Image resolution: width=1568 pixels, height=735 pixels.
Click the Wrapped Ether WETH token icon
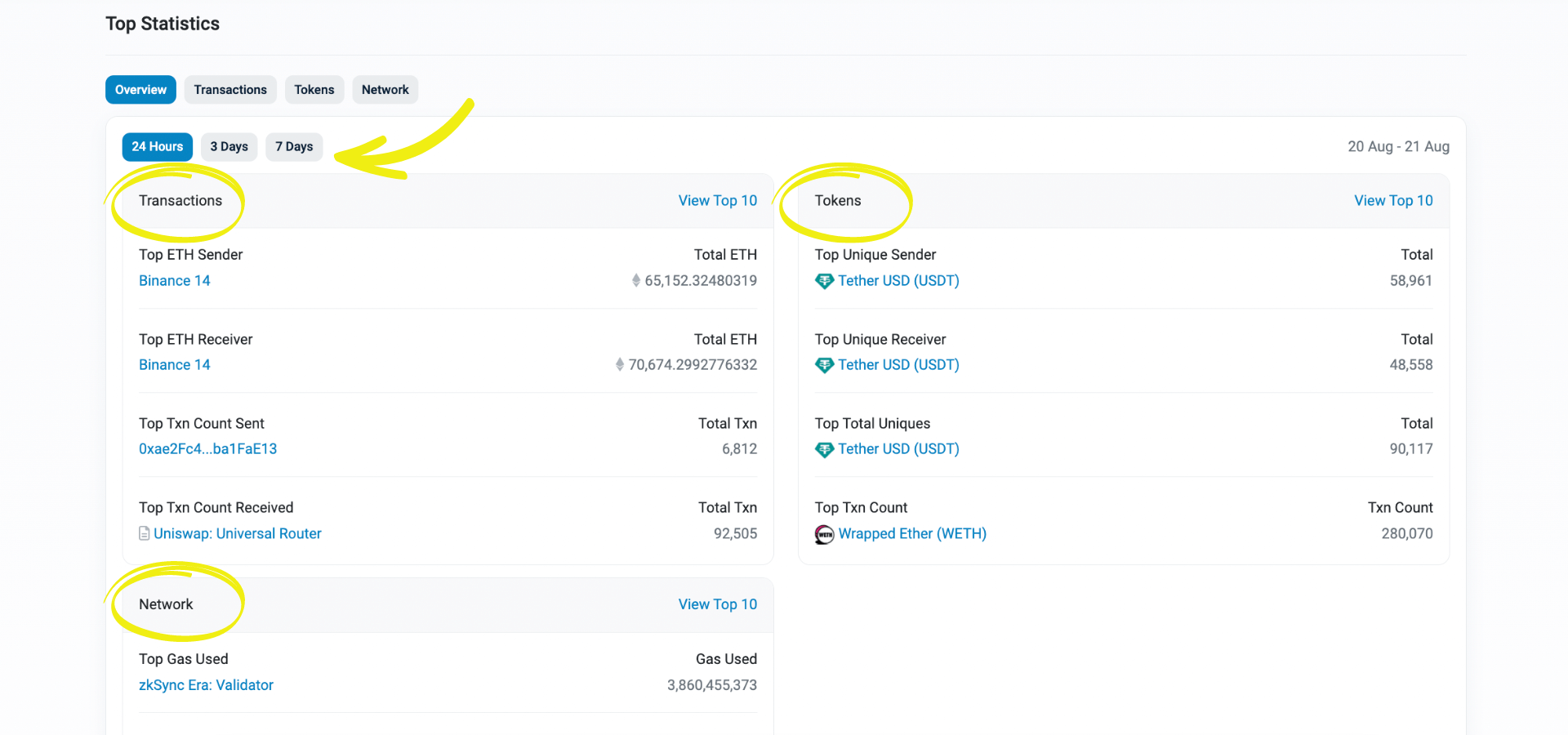(x=824, y=534)
